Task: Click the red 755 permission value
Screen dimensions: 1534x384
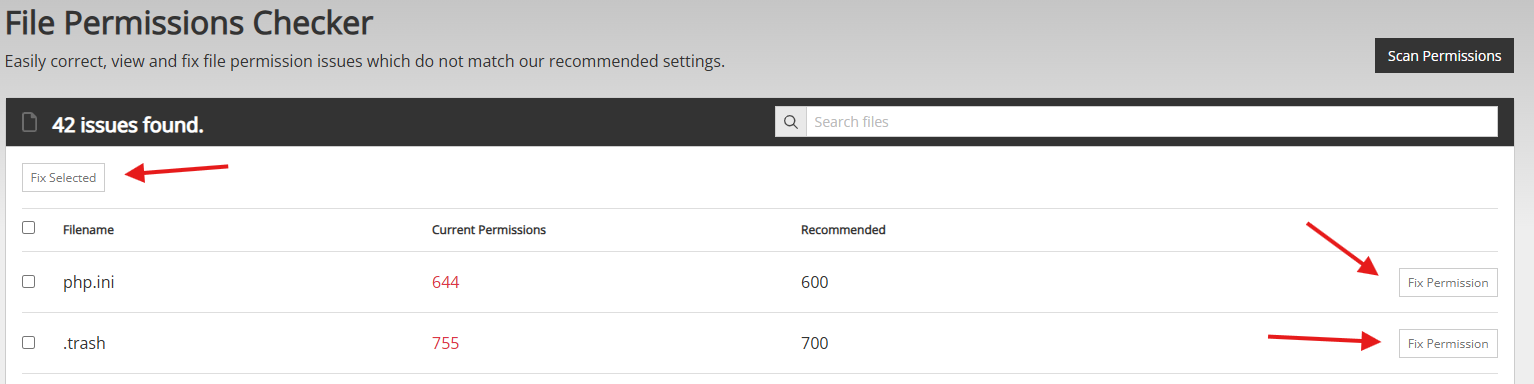Action: click(446, 344)
